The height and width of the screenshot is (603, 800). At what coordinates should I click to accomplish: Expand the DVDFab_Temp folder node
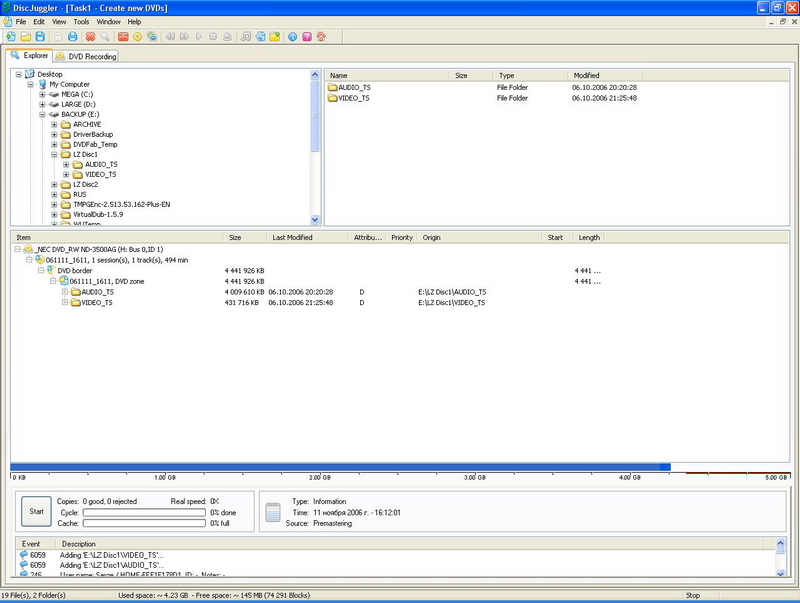tap(54, 144)
